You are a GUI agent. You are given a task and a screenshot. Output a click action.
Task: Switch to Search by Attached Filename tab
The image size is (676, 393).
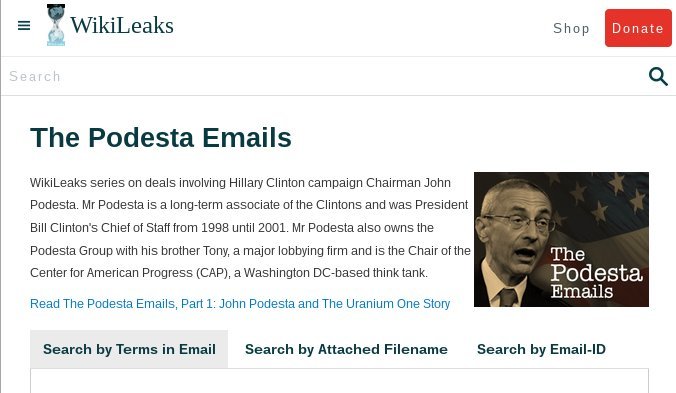point(346,349)
